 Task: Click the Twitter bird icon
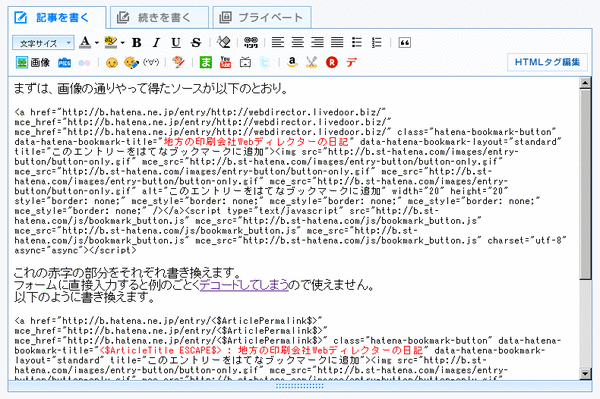(x=265, y=62)
